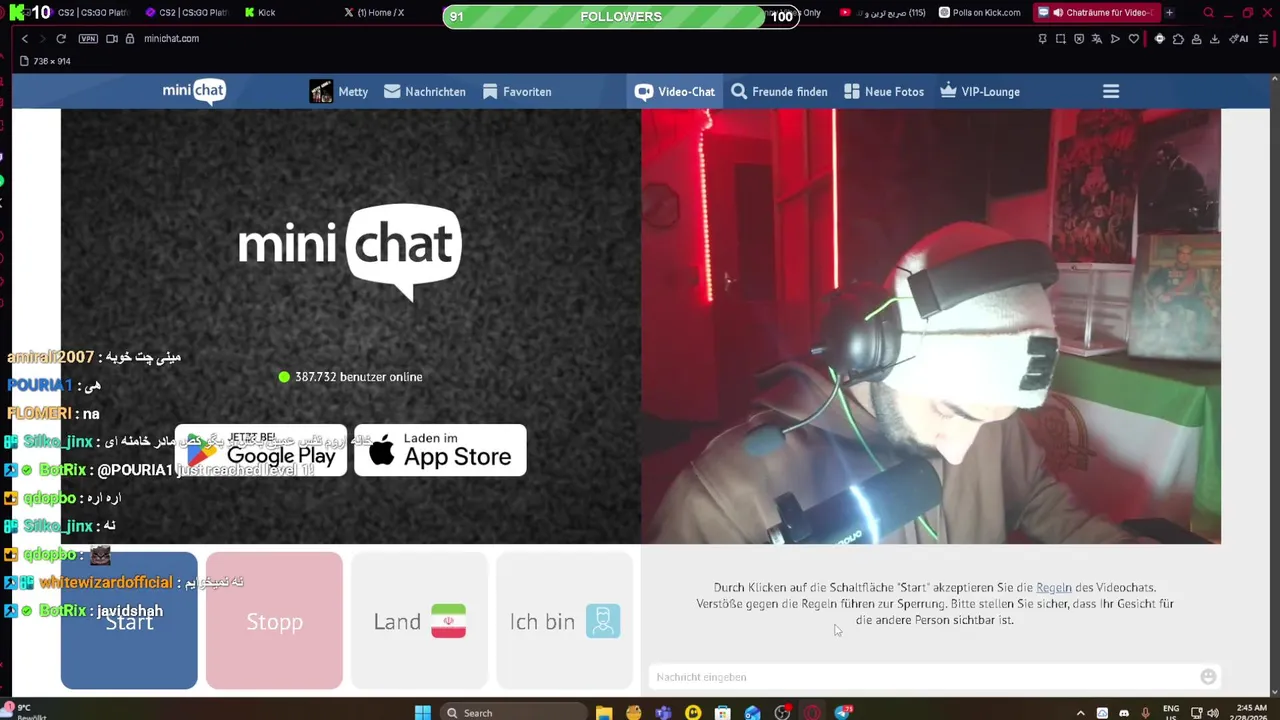Click the taskbar Search box

pyautogui.click(x=512, y=712)
